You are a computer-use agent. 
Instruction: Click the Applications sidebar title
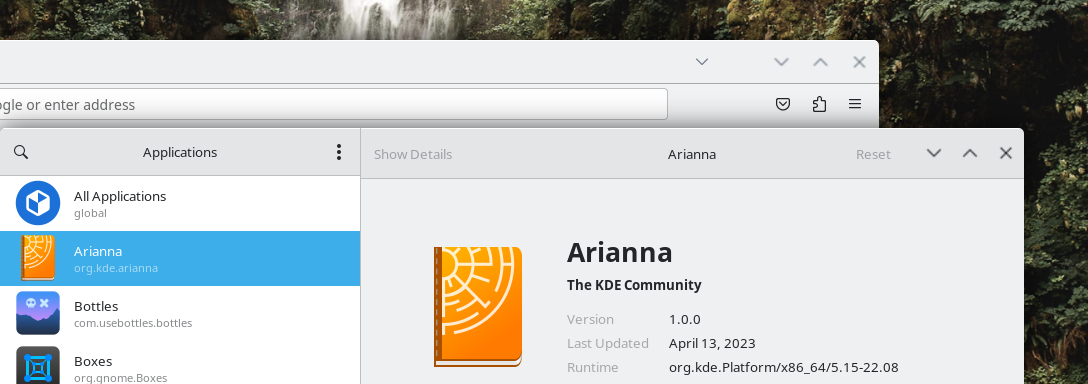180,152
